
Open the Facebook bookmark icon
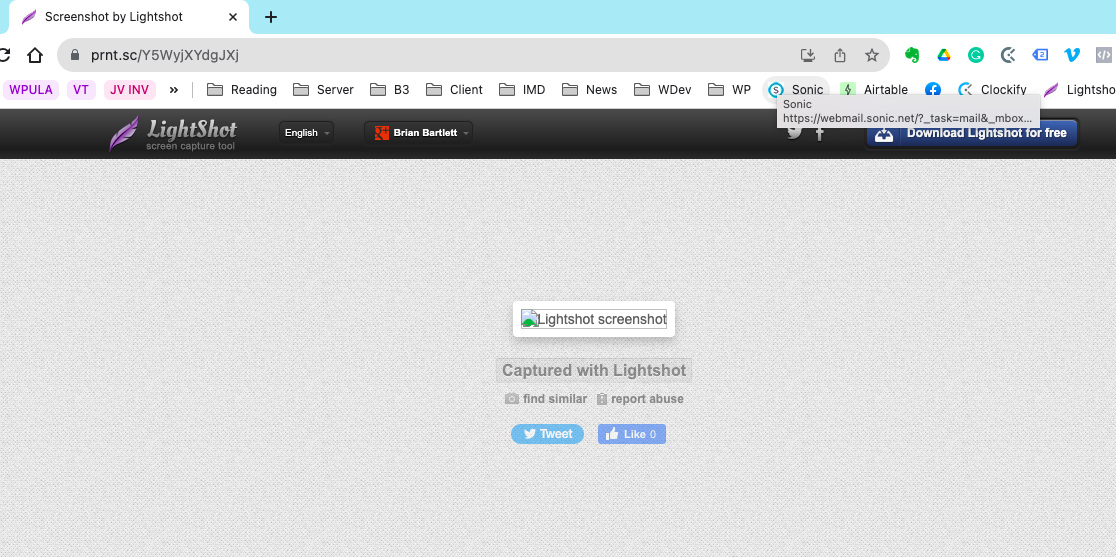pyautogui.click(x=932, y=90)
